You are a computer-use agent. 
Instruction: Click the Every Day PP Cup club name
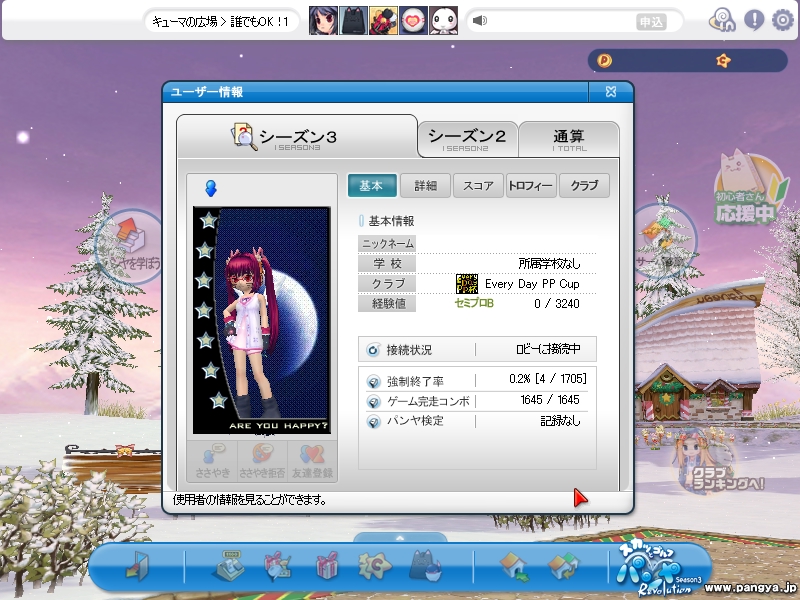click(532, 284)
